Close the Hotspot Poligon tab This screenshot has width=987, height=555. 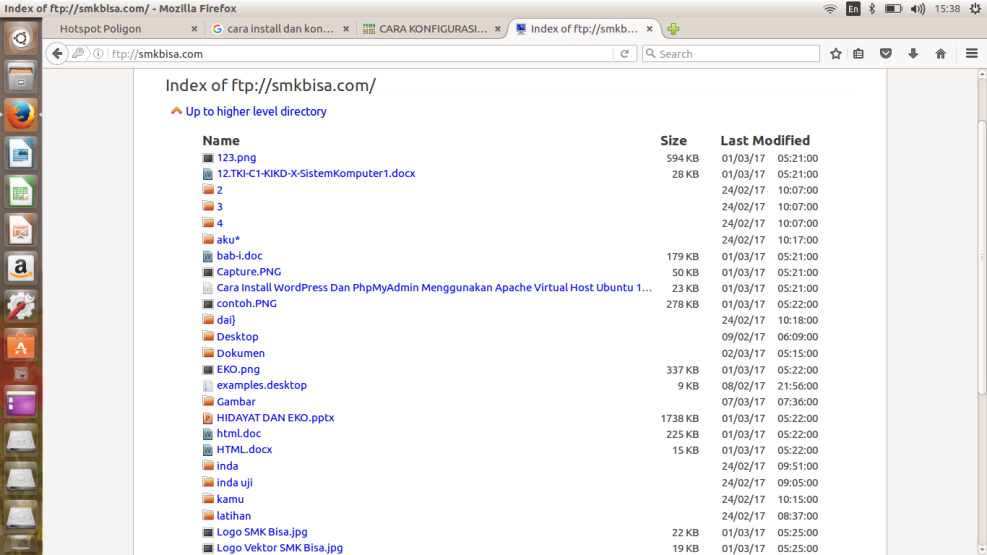pyautogui.click(x=194, y=29)
